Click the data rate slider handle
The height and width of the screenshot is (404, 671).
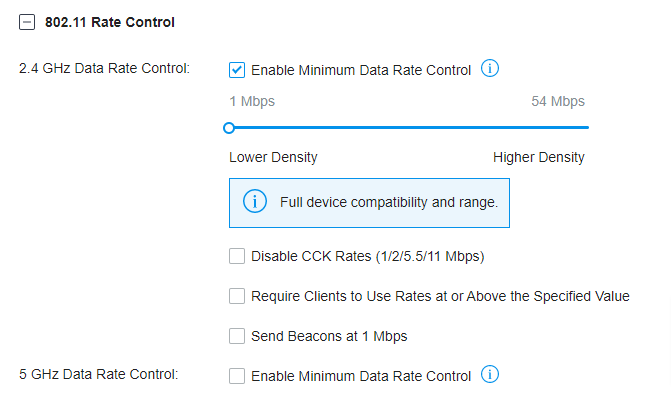[229, 127]
